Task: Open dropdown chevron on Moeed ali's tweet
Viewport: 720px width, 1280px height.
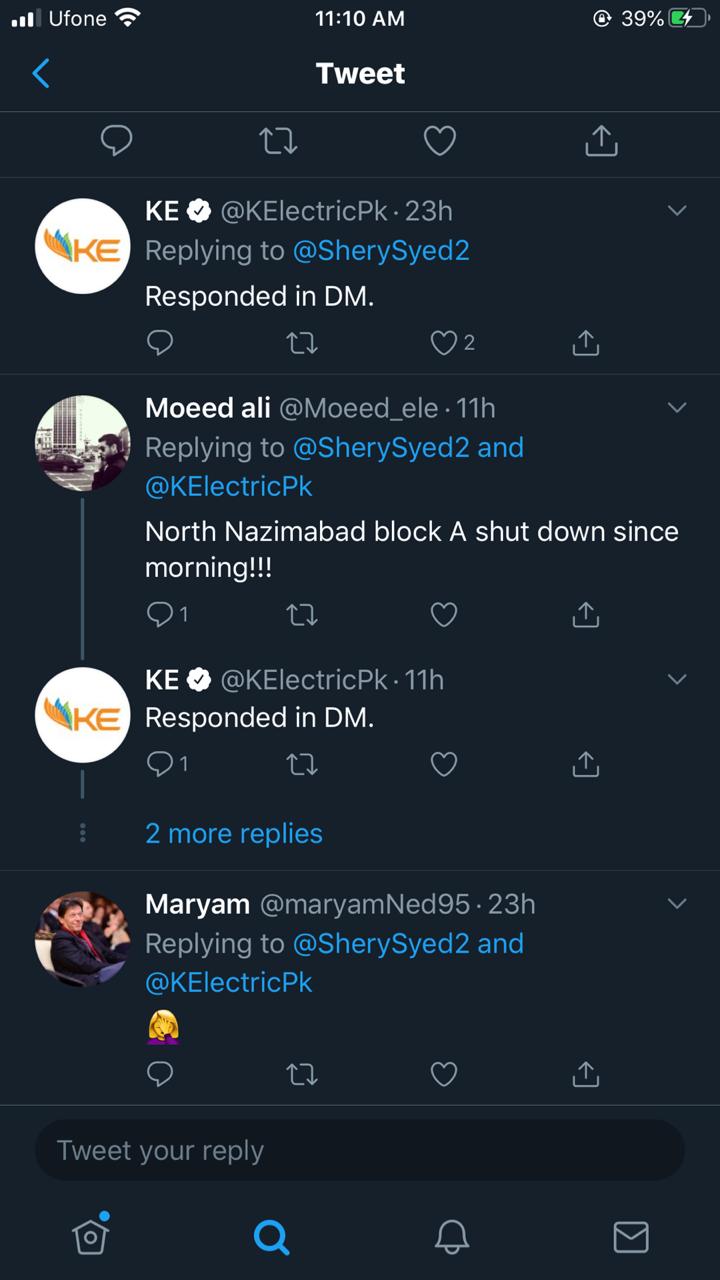Action: [677, 408]
